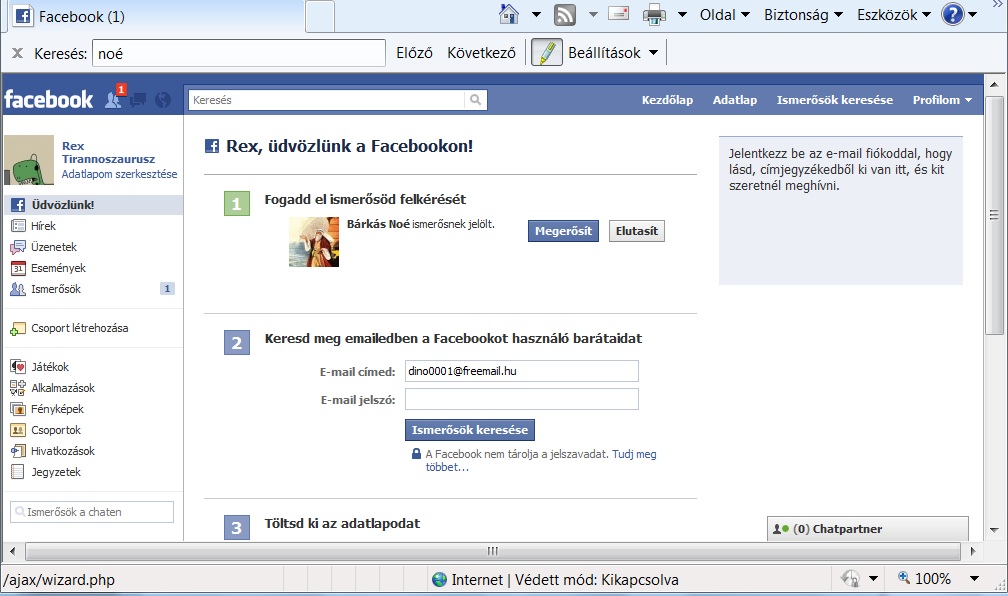
Task: Click the vertical scrollbar down arrow
Action: click(994, 530)
